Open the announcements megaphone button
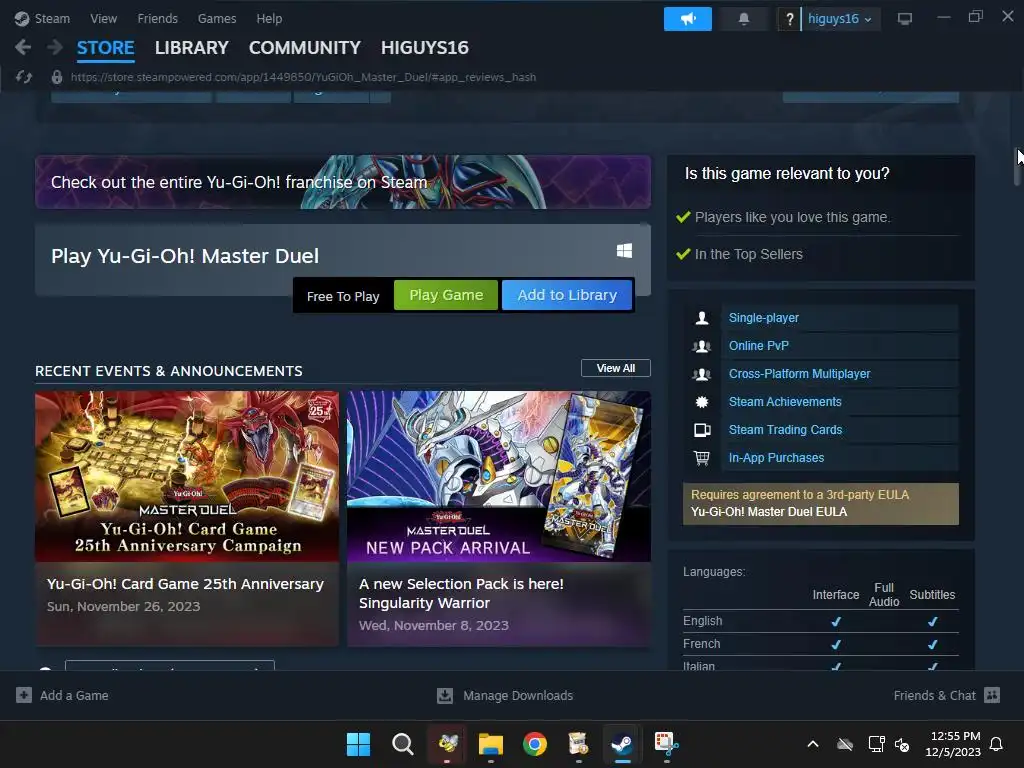Viewport: 1024px width, 768px height. (x=688, y=19)
